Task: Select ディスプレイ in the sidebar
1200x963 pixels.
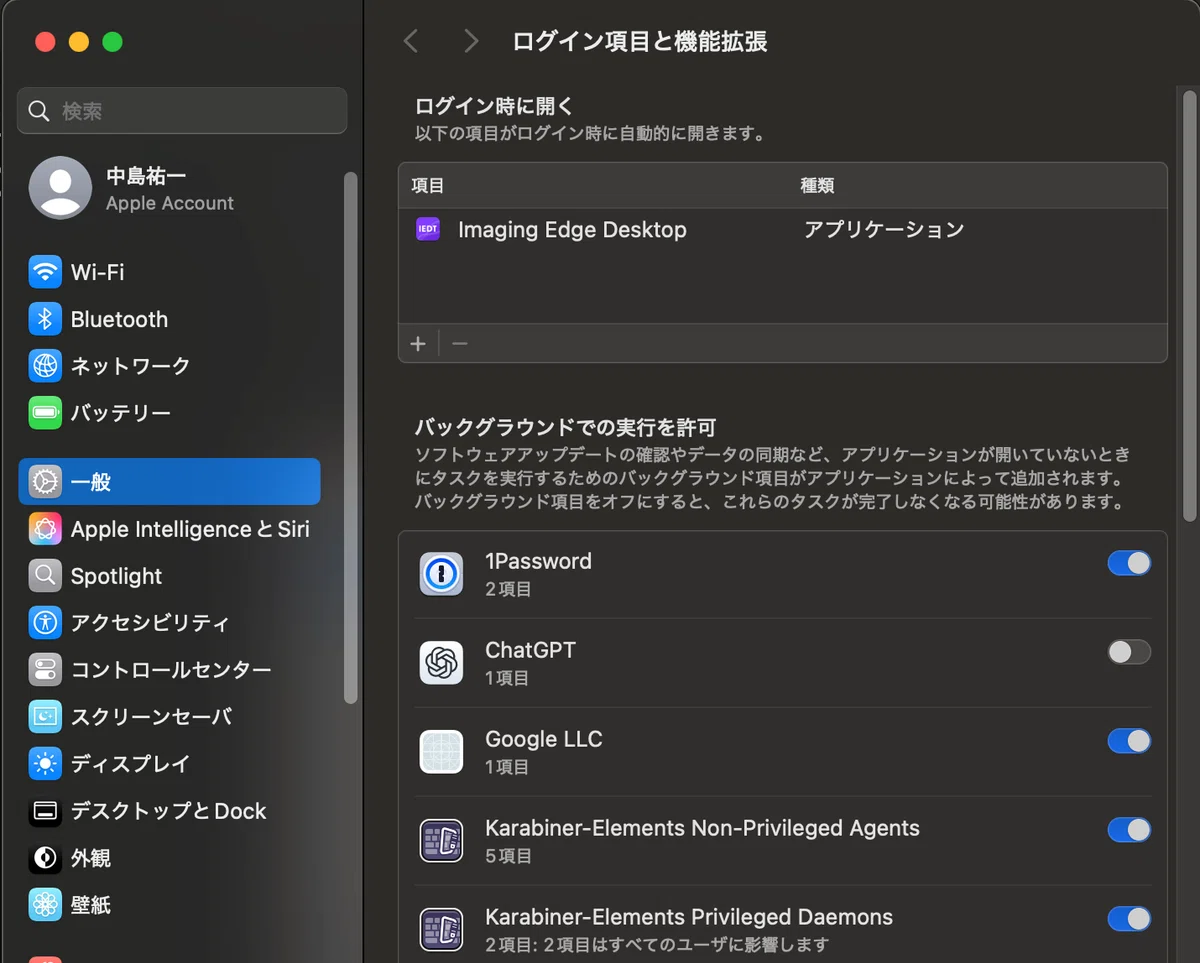Action: pos(169,764)
